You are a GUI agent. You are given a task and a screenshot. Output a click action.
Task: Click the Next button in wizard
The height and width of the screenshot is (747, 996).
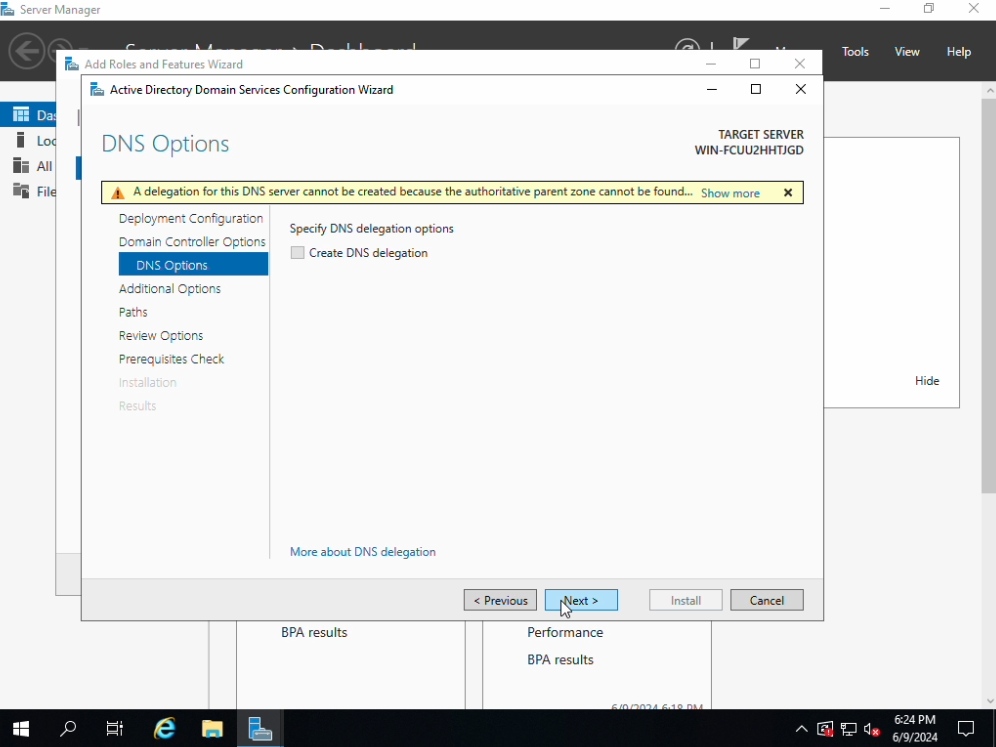point(581,600)
